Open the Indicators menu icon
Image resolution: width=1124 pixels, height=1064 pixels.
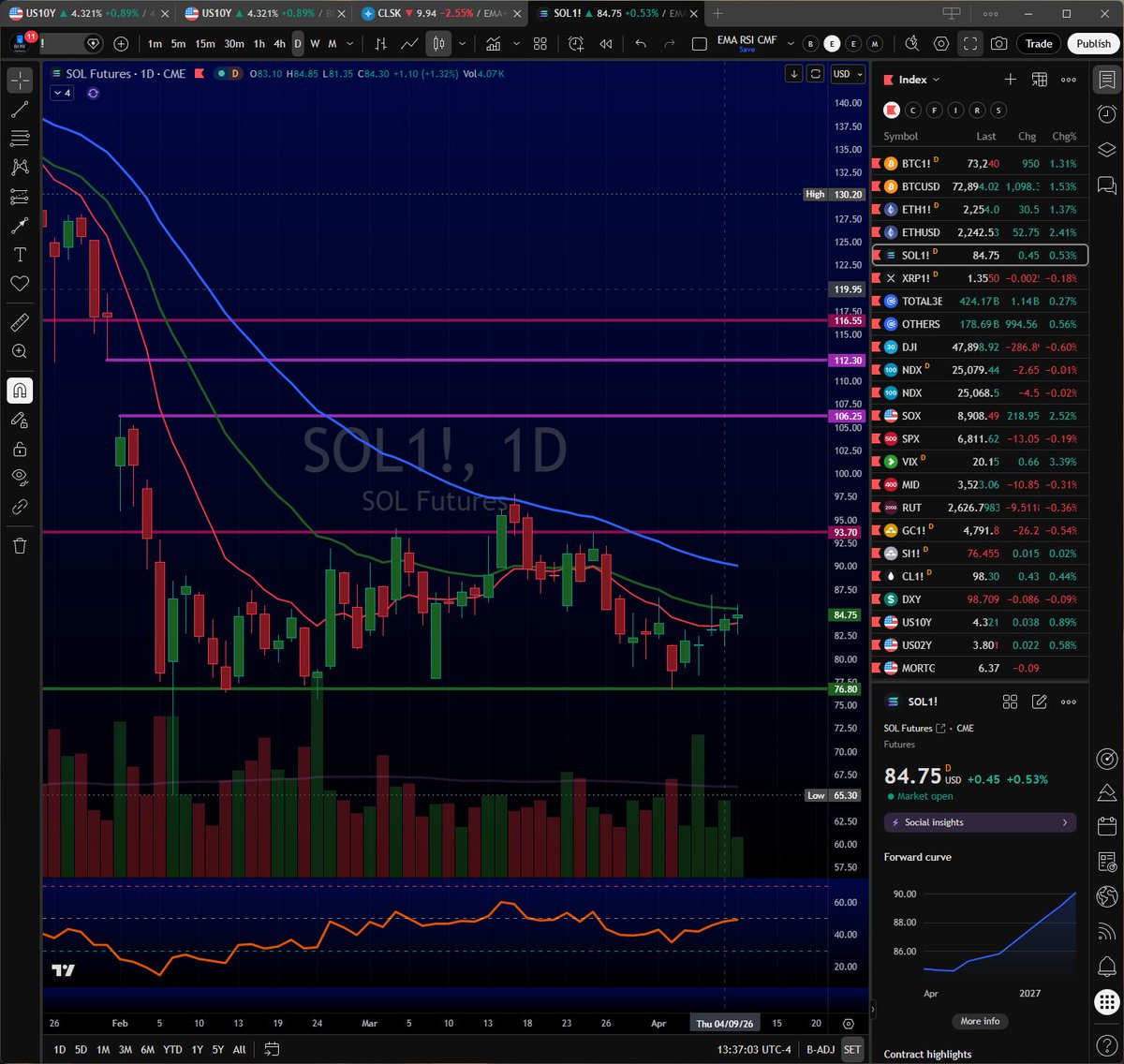[x=493, y=44]
